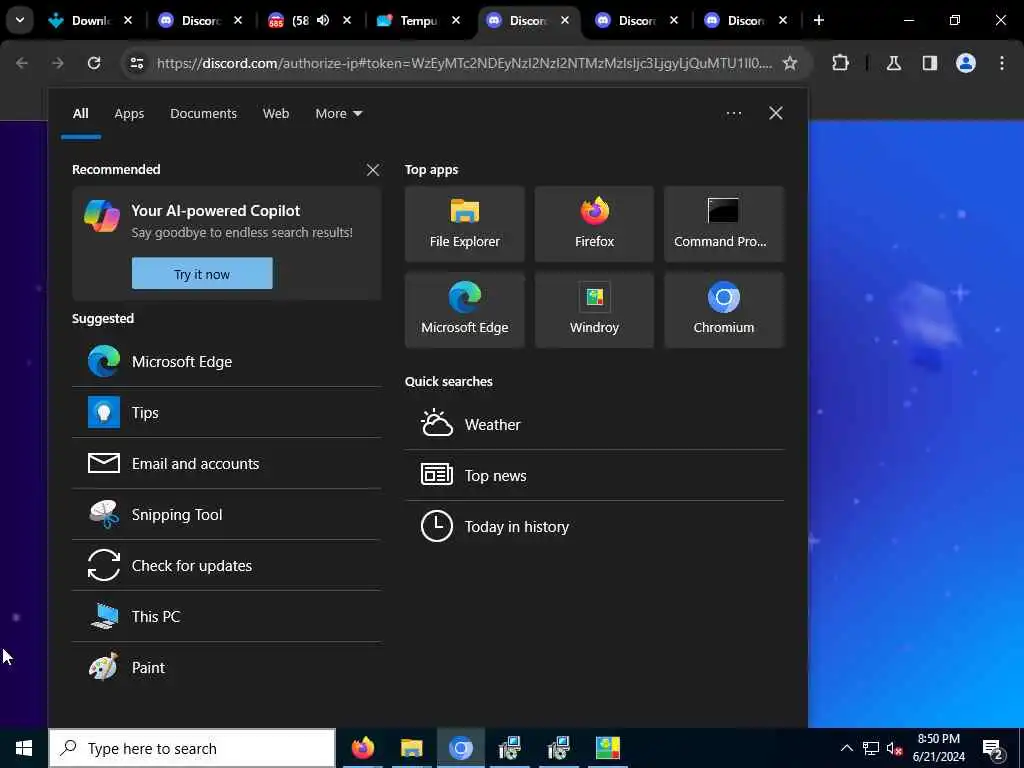Image resolution: width=1024 pixels, height=768 pixels.
Task: Open a new browser tab
Action: tap(819, 20)
